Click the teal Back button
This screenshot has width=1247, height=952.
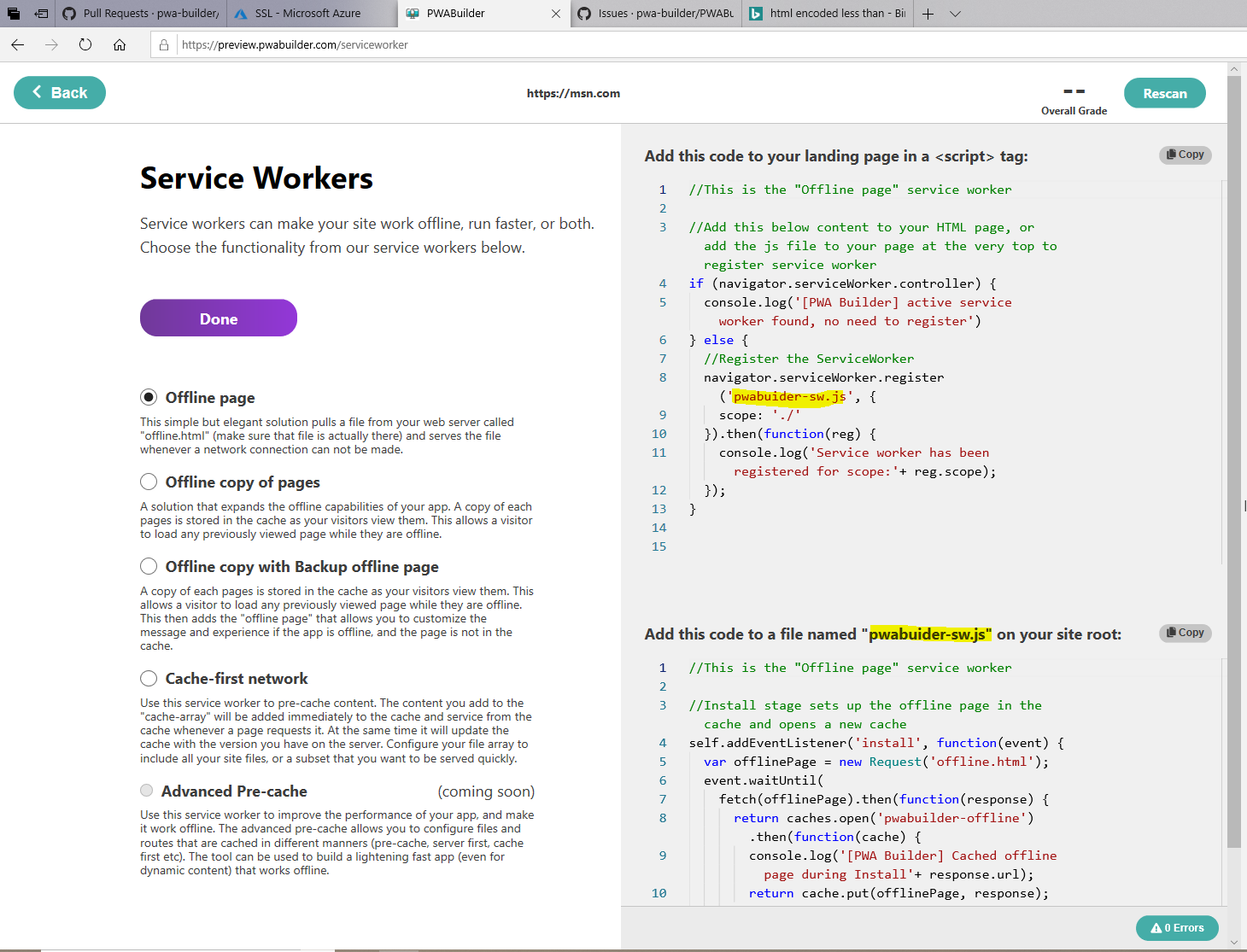pyautogui.click(x=60, y=93)
